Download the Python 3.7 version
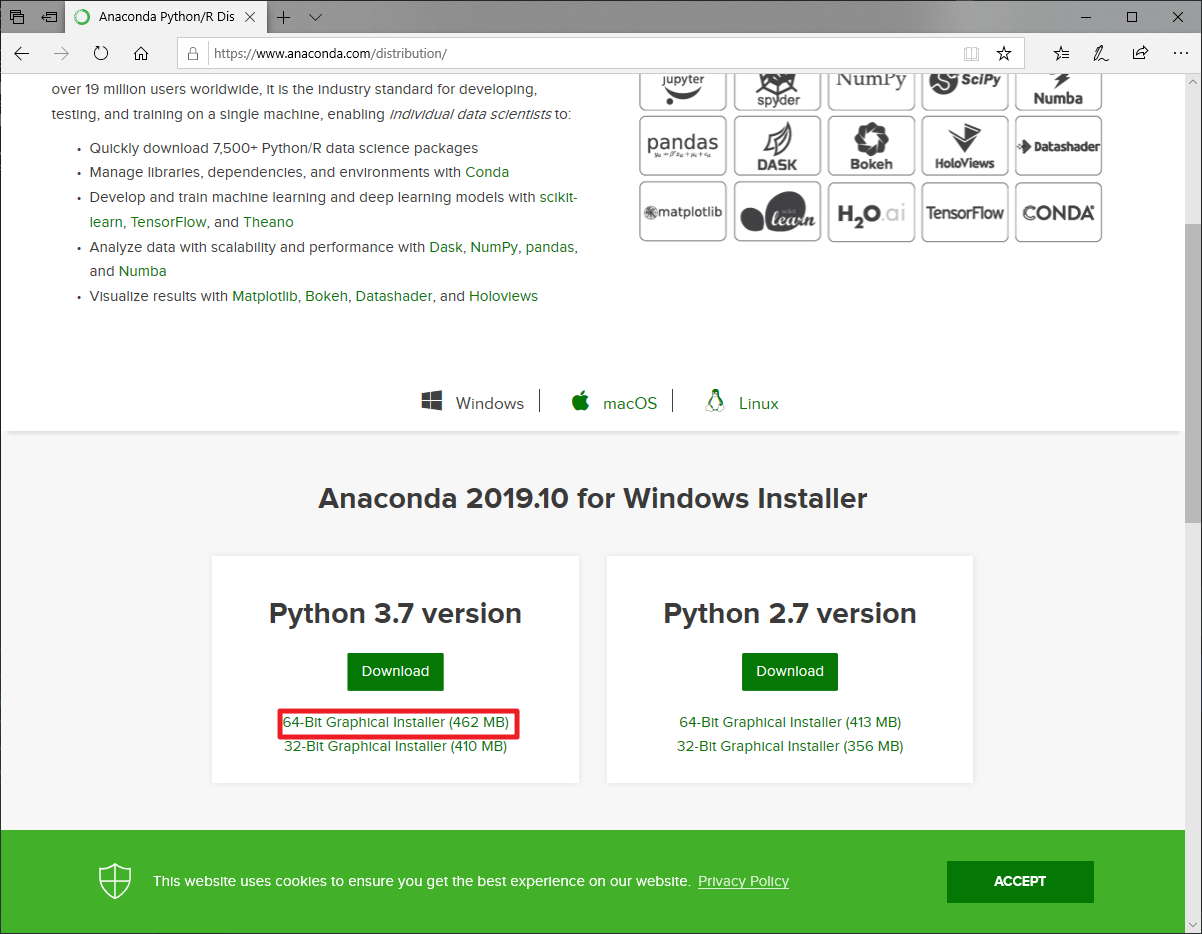Screen dimensions: 1202x934 coord(395,671)
